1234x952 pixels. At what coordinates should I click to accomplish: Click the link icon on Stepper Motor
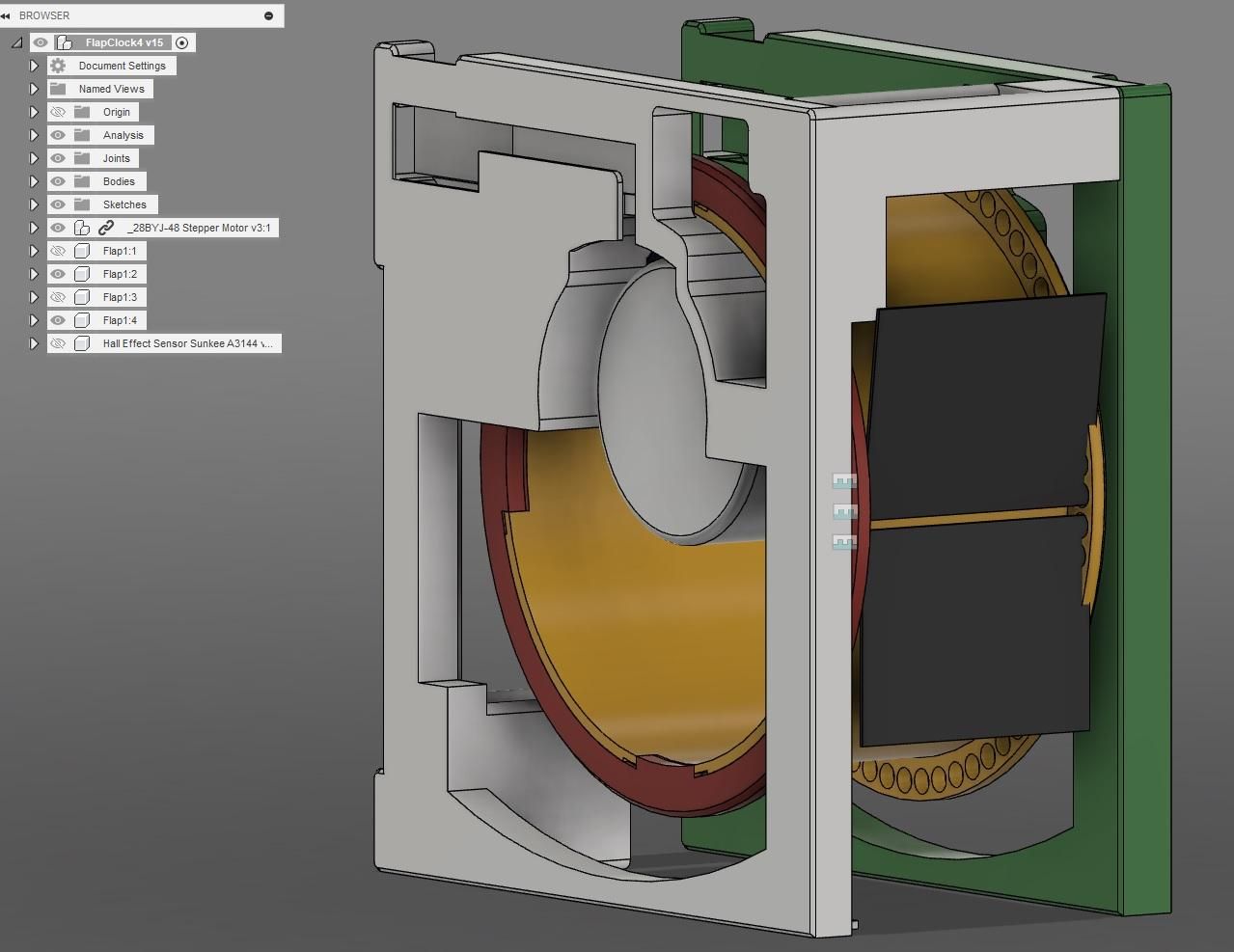point(106,228)
